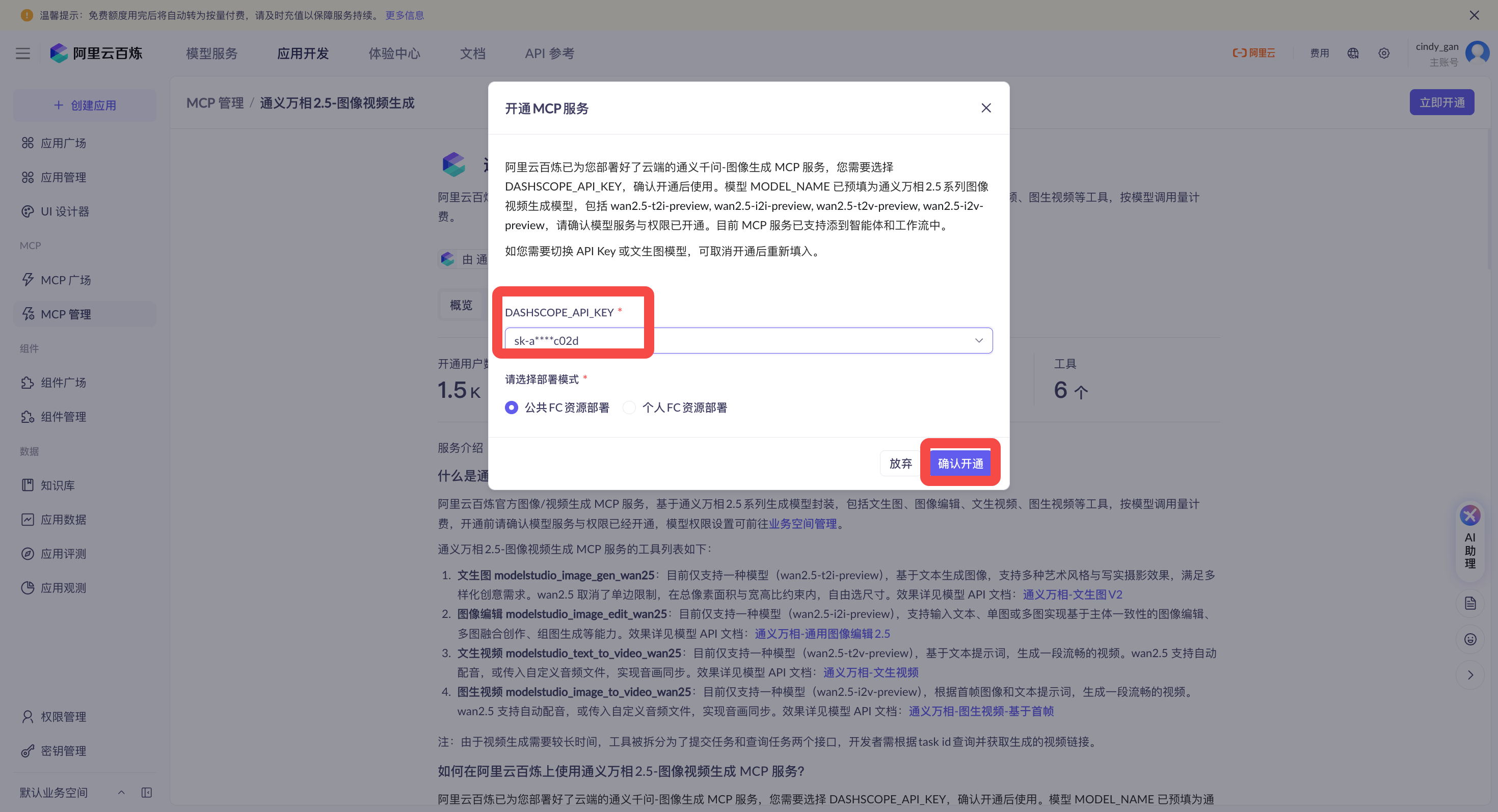1498x812 pixels.
Task: Click 放弃 button
Action: tap(900, 464)
